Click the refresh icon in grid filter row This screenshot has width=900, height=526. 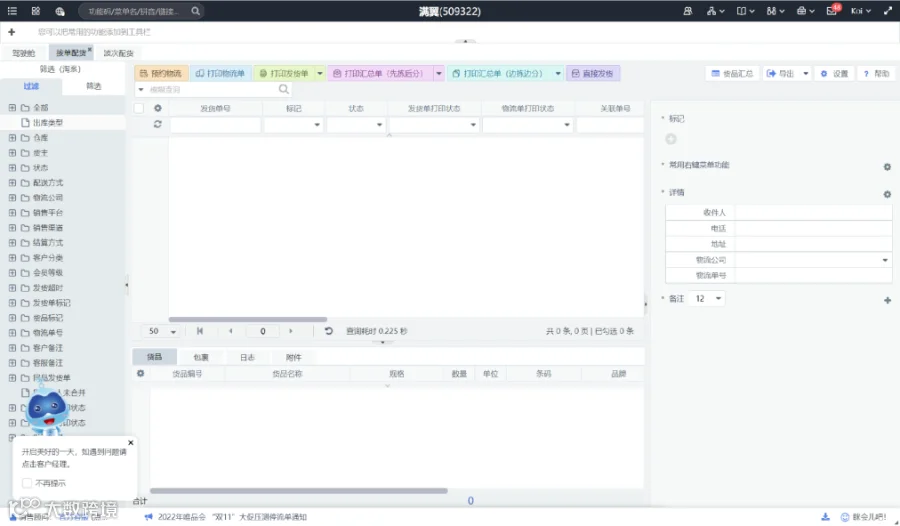click(157, 124)
